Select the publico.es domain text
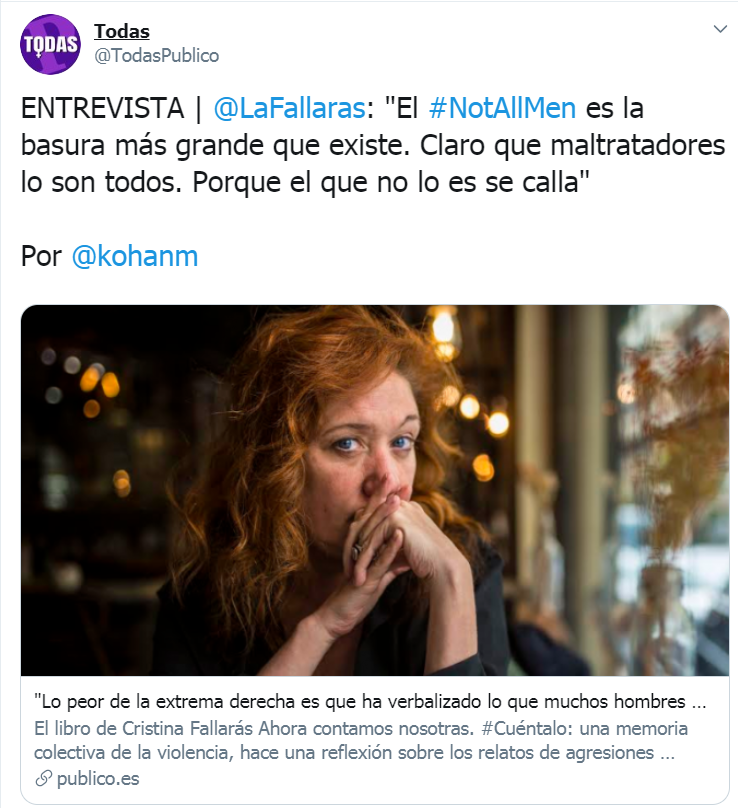The height and width of the screenshot is (808, 738). click(98, 779)
